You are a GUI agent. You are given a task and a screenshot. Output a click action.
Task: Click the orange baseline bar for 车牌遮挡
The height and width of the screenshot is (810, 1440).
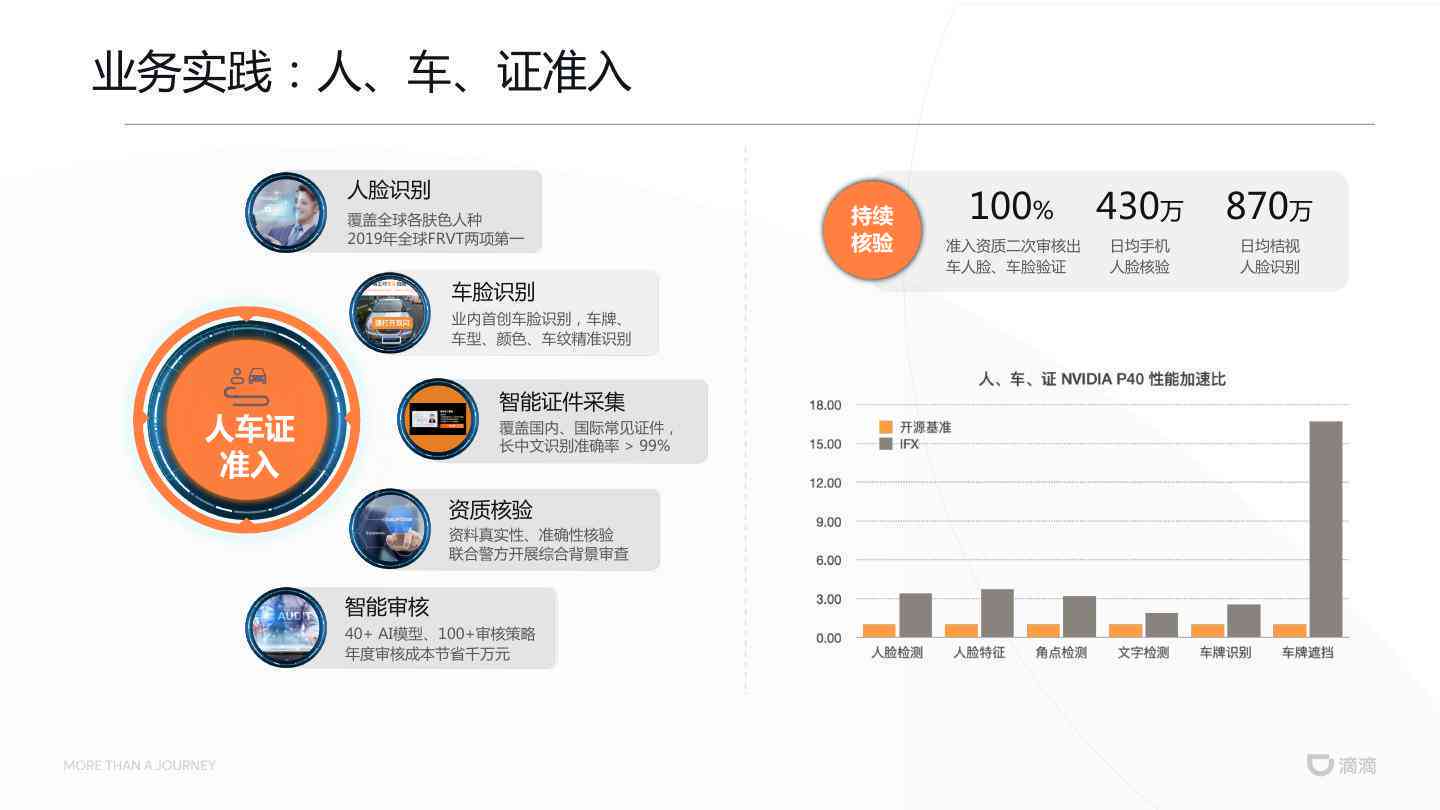click(x=1289, y=630)
